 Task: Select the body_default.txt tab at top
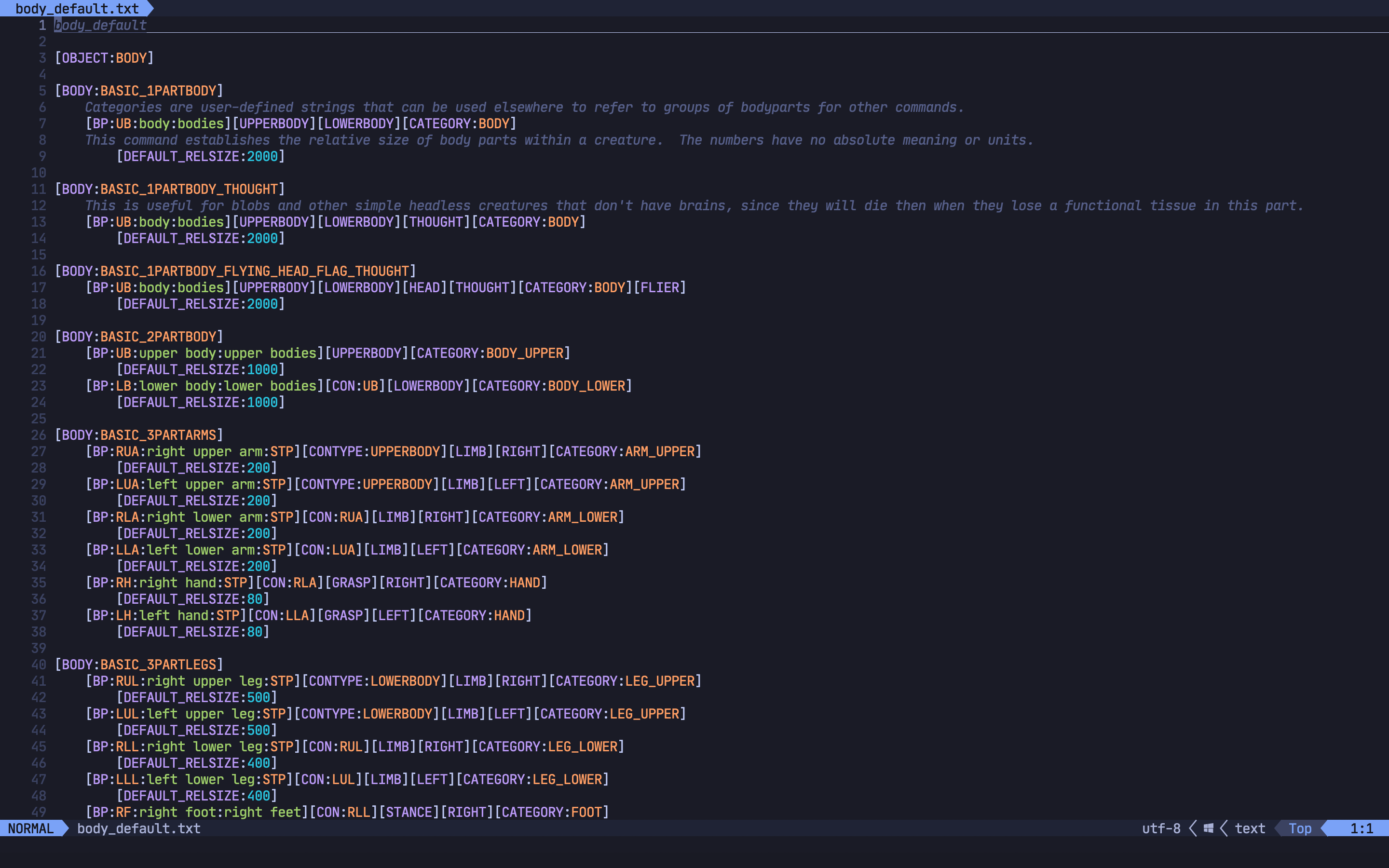[77, 9]
